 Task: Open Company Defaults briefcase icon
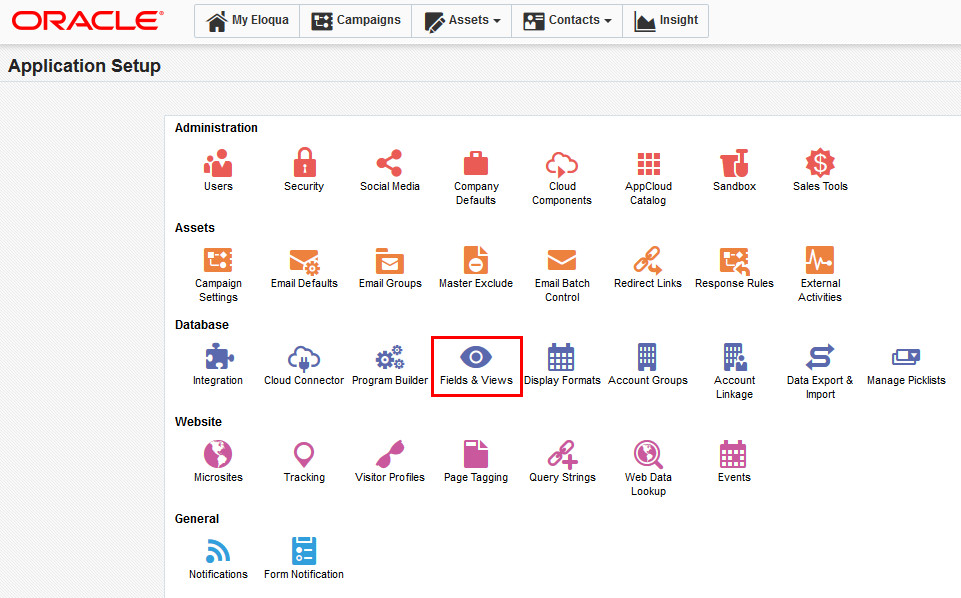click(476, 163)
